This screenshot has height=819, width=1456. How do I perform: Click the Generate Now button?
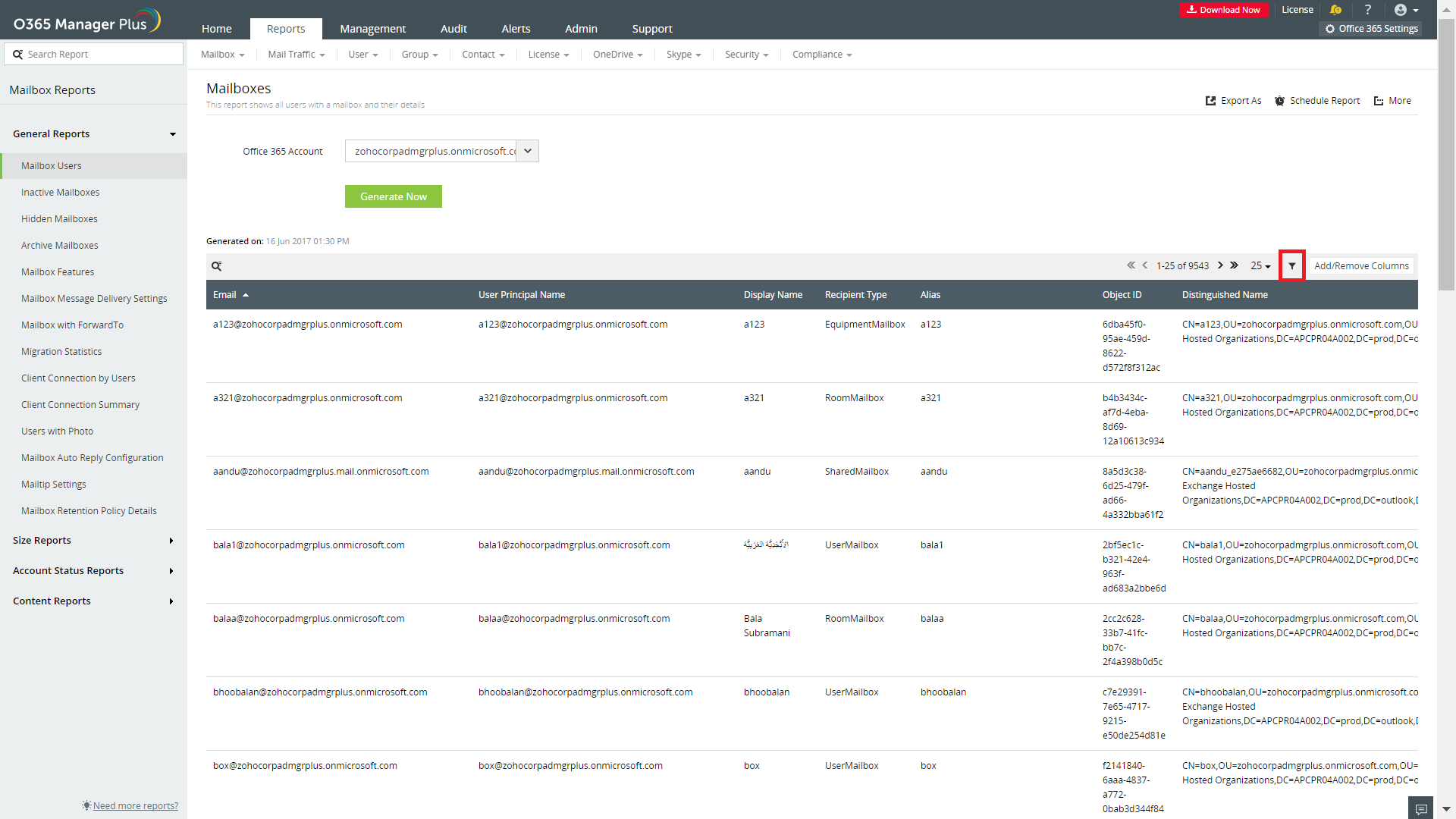pyautogui.click(x=393, y=196)
